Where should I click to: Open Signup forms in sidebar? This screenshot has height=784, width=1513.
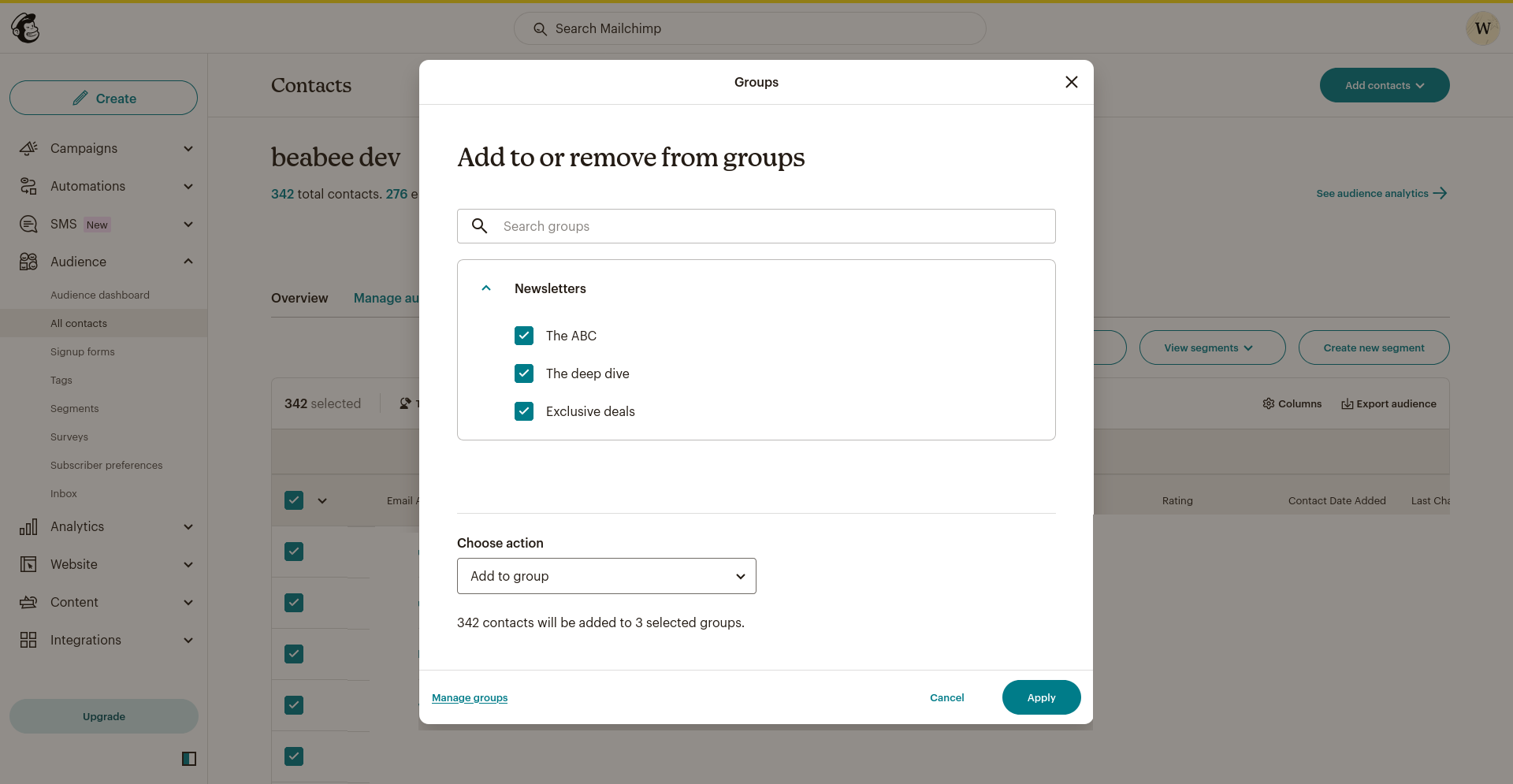pos(83,351)
